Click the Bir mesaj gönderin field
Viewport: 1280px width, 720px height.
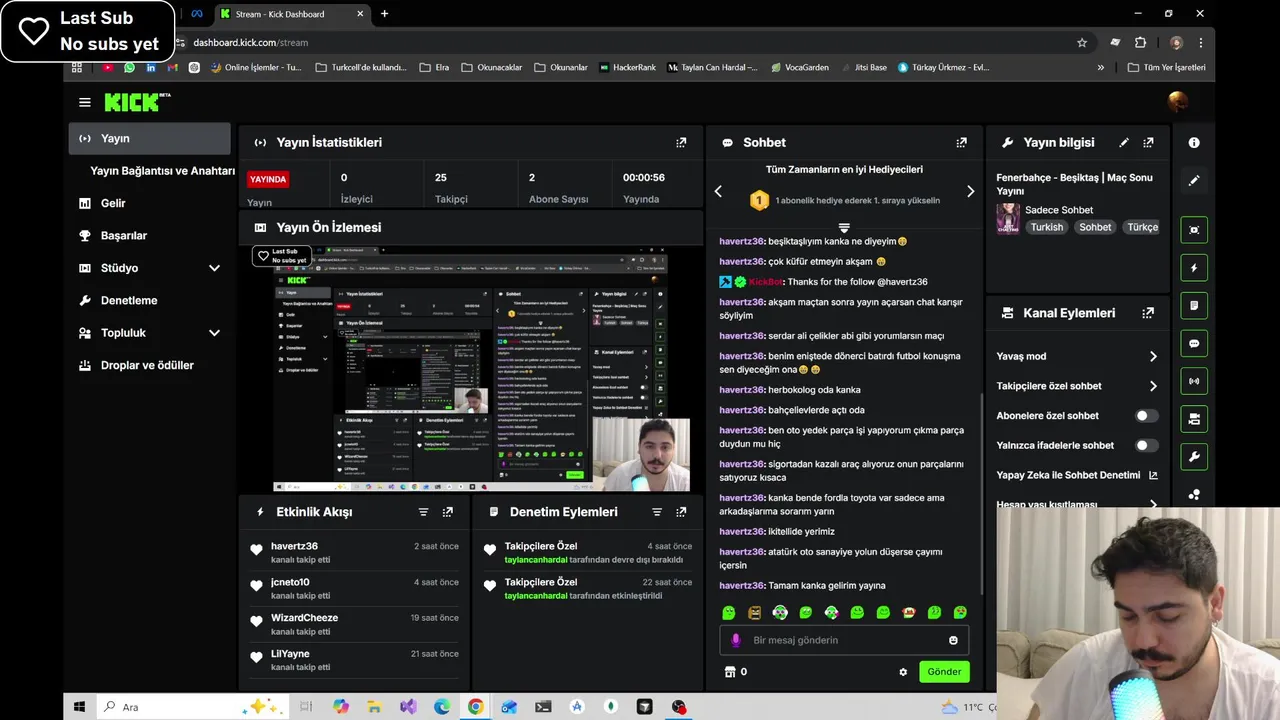844,640
